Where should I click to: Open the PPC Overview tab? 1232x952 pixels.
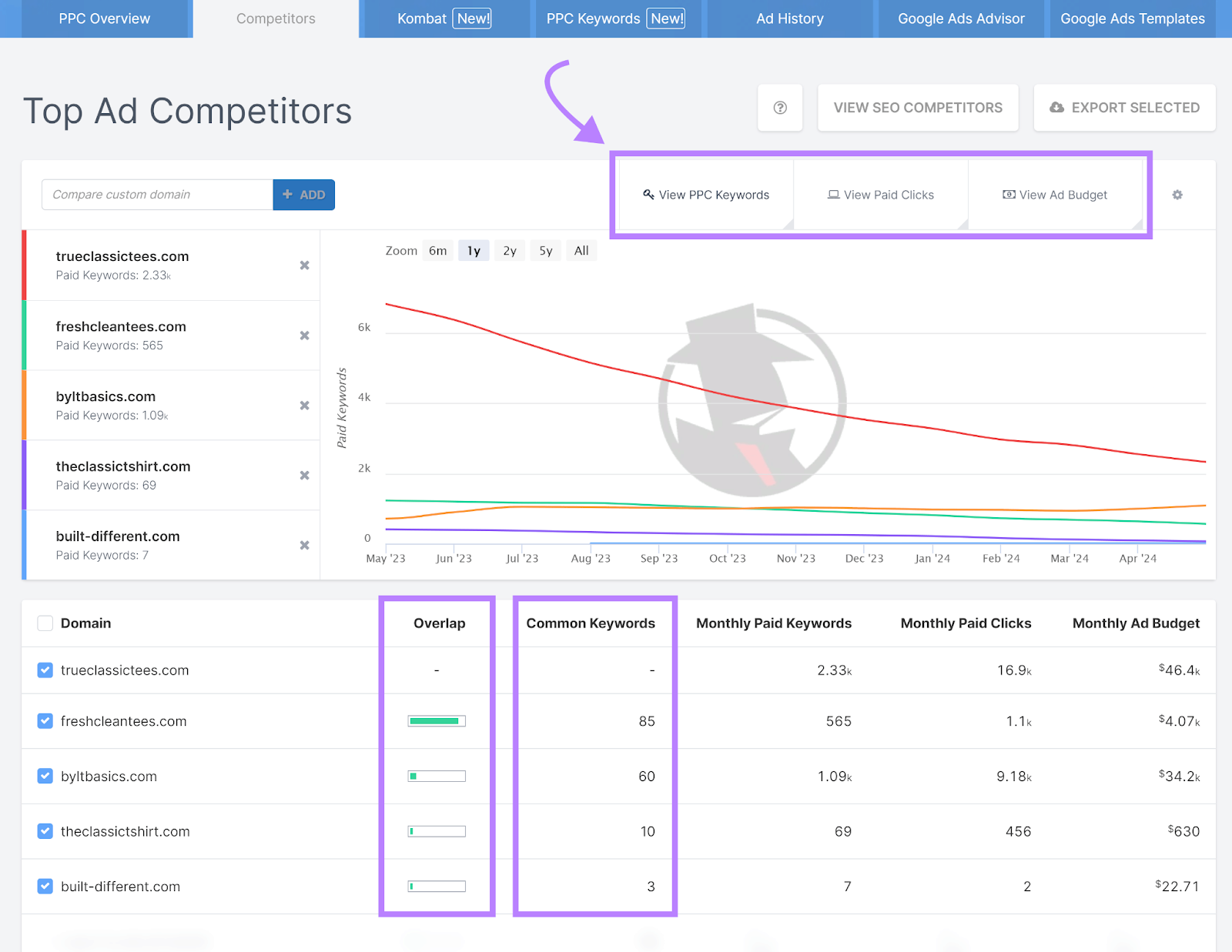click(105, 18)
